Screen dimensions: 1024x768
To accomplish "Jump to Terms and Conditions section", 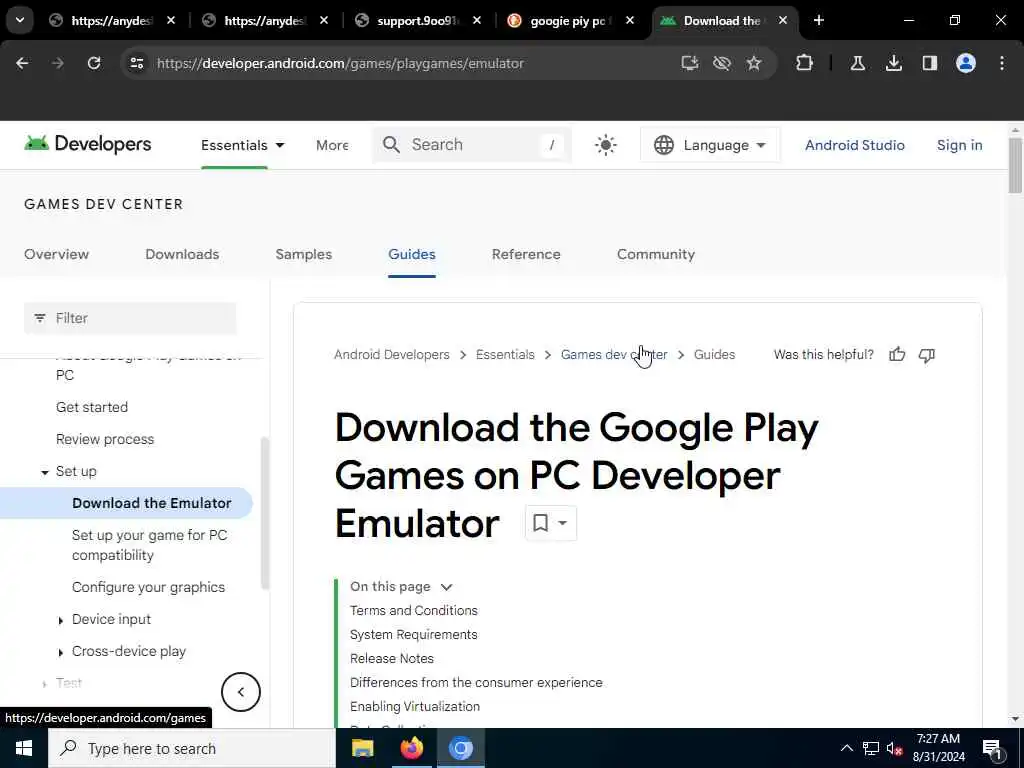I will coord(414,611).
